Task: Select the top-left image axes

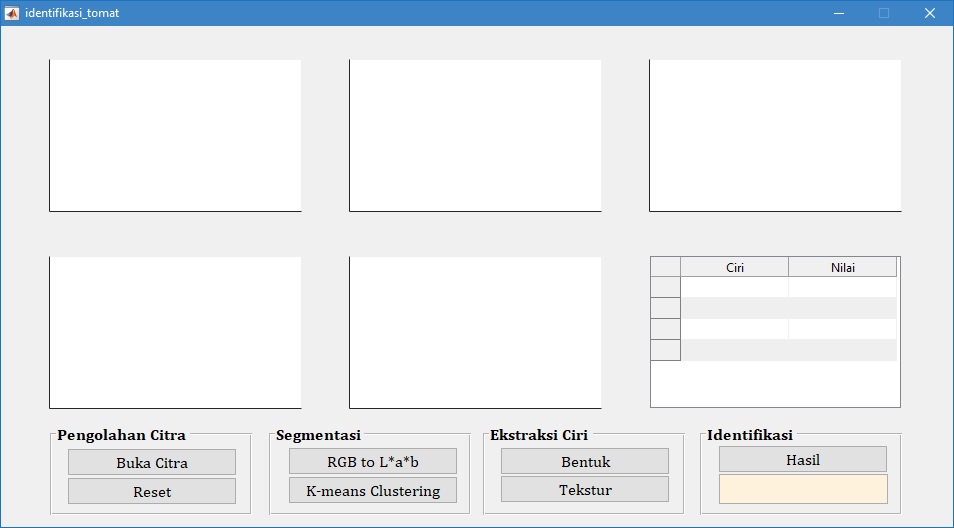Action: click(175, 135)
